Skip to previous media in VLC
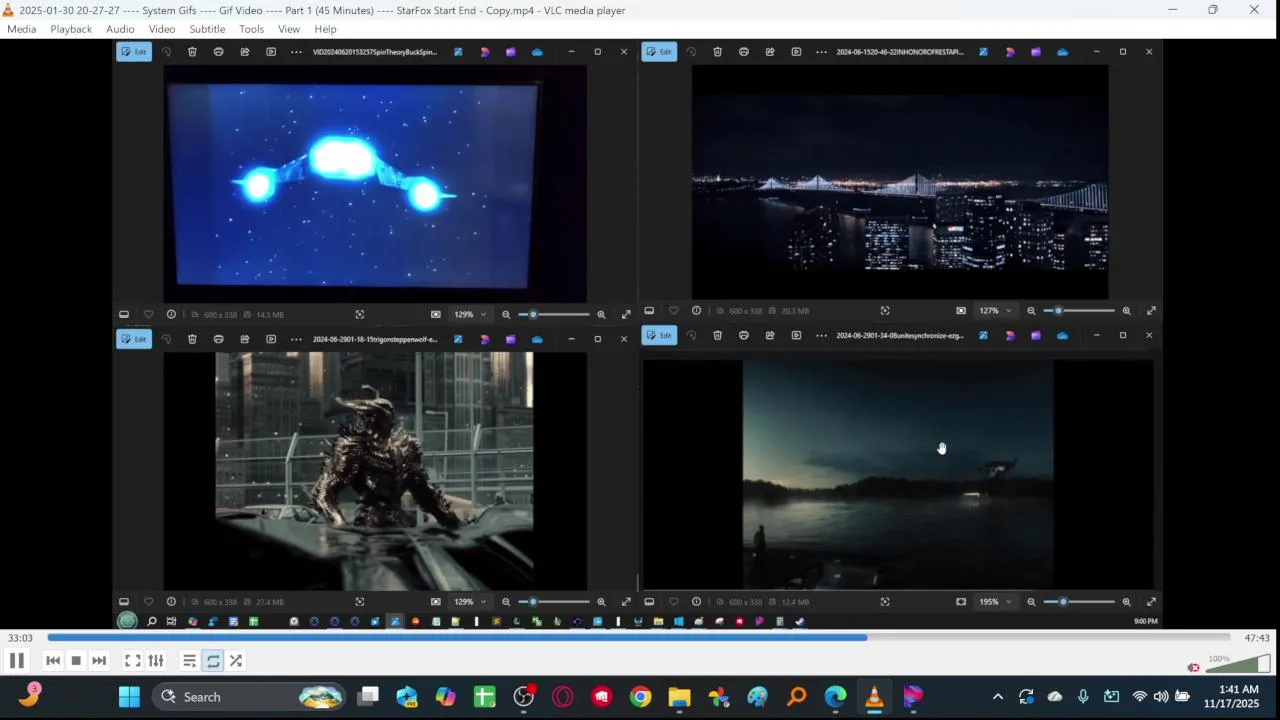Screen dimensions: 1280x720 pyautogui.click(x=53, y=661)
